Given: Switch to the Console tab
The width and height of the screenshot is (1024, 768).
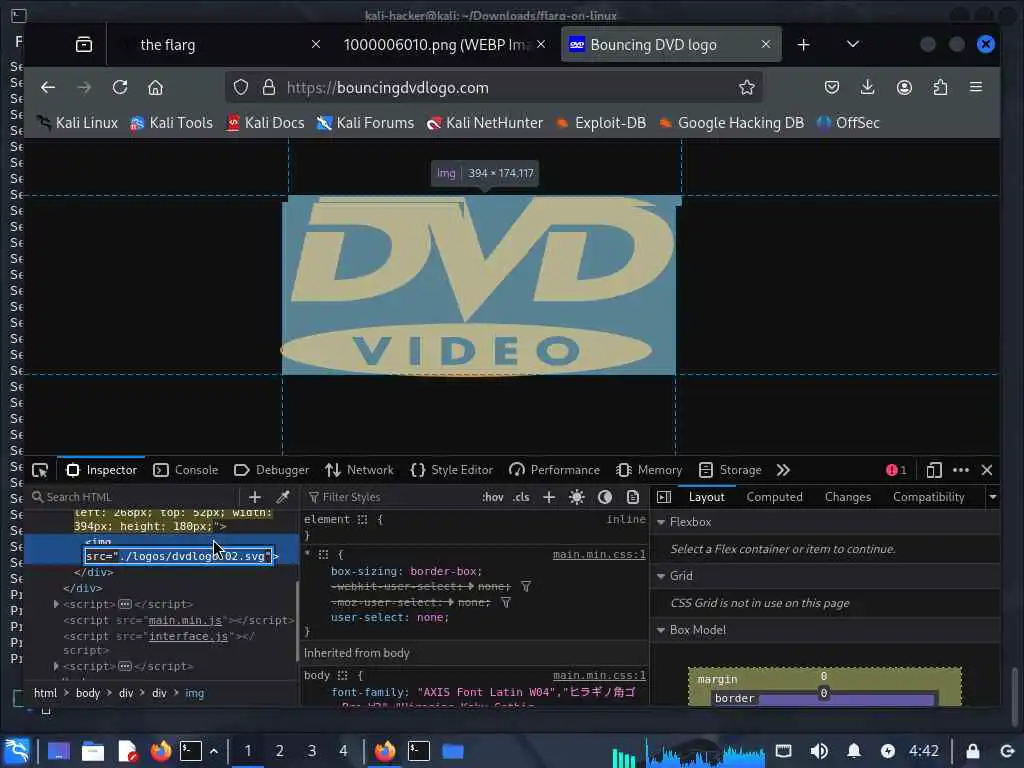Looking at the screenshot, I should tap(185, 470).
